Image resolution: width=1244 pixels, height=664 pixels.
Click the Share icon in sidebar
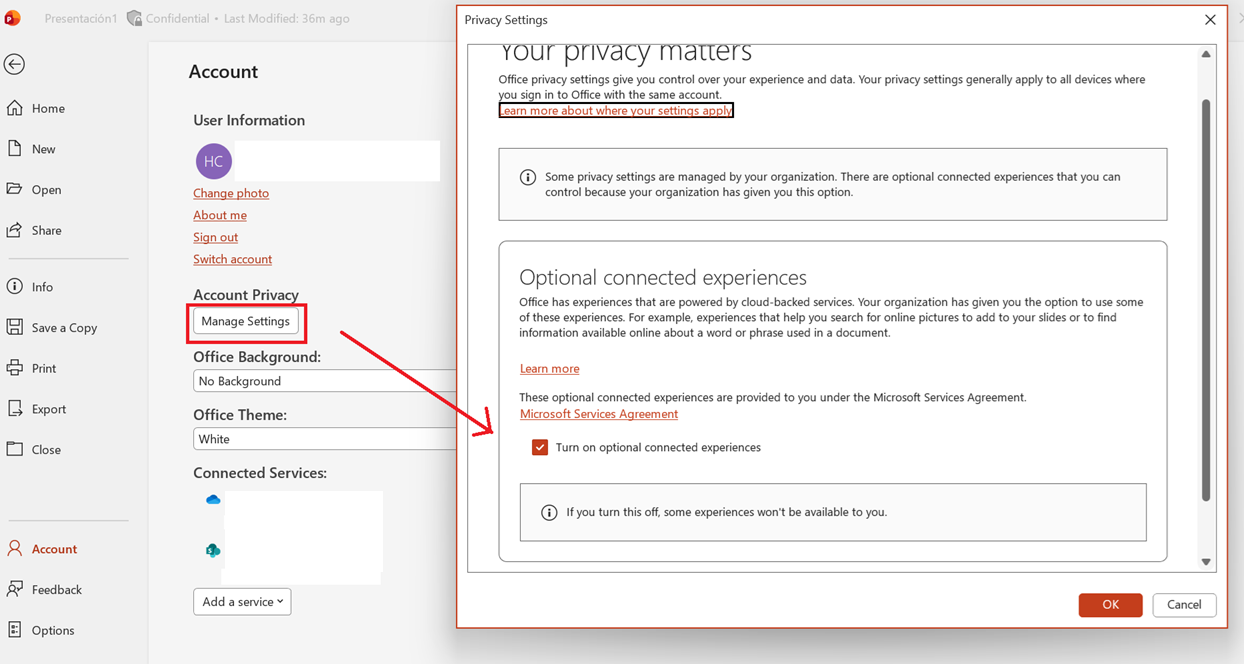click(15, 230)
